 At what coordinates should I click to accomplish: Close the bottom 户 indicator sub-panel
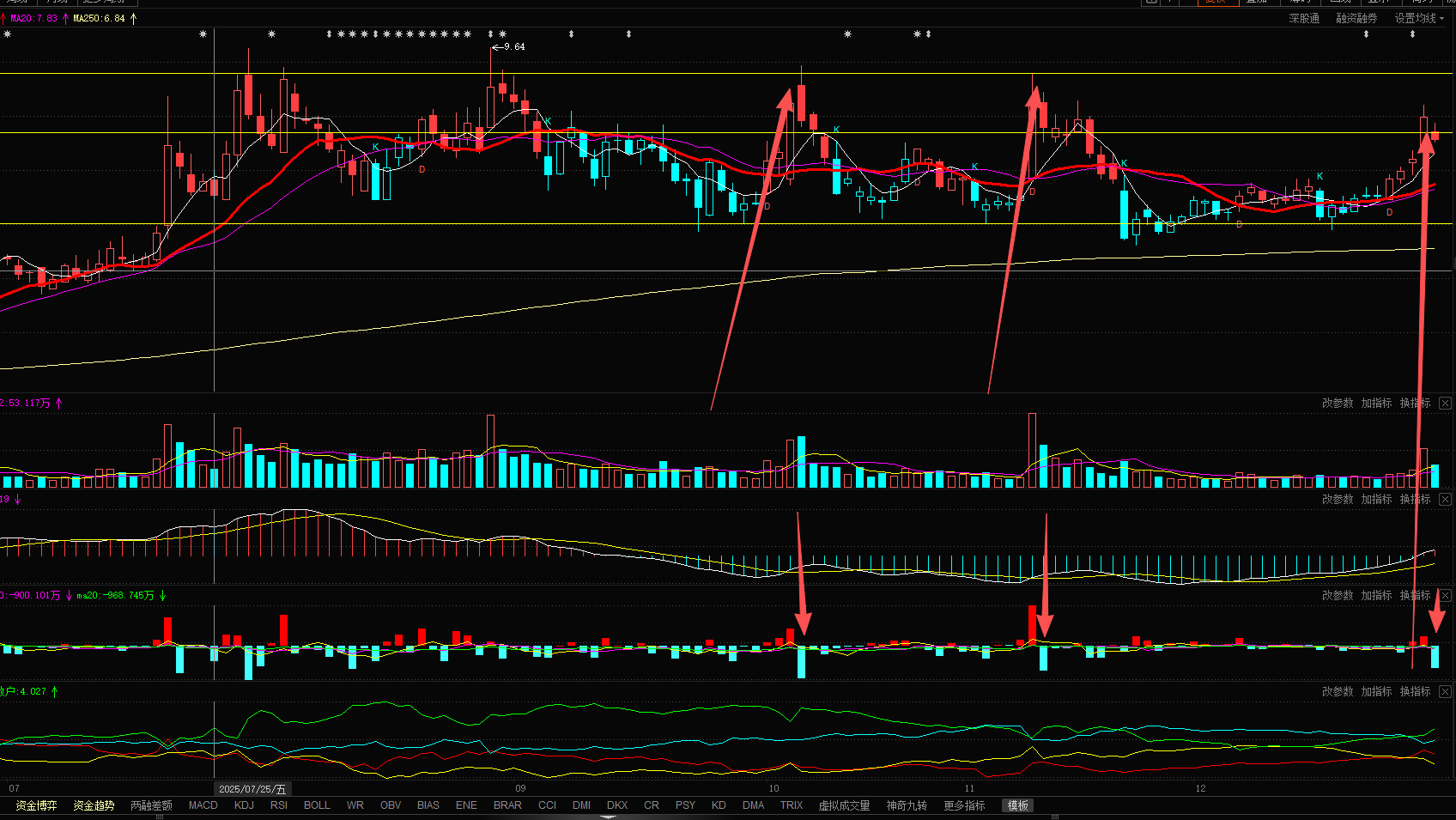coord(1445,691)
